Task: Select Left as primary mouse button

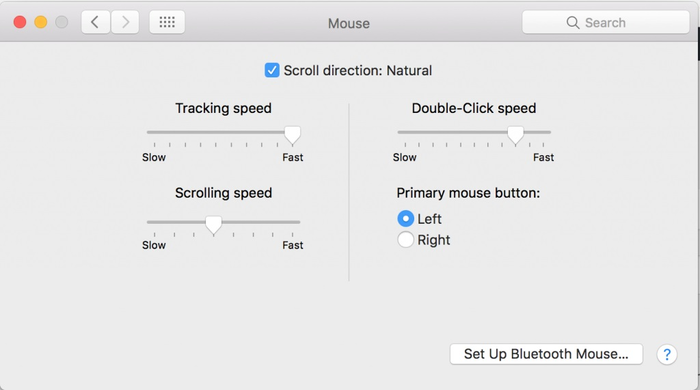Action: 405,219
